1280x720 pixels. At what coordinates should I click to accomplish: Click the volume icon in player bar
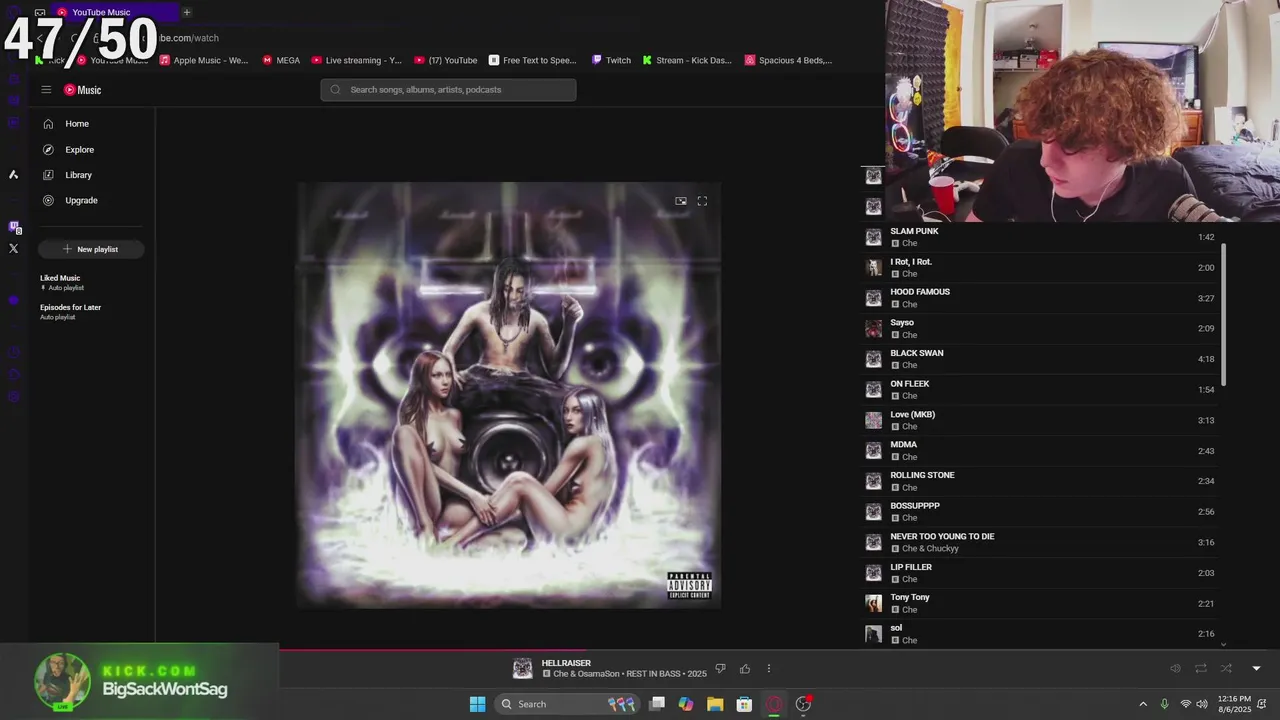pos(1175,669)
